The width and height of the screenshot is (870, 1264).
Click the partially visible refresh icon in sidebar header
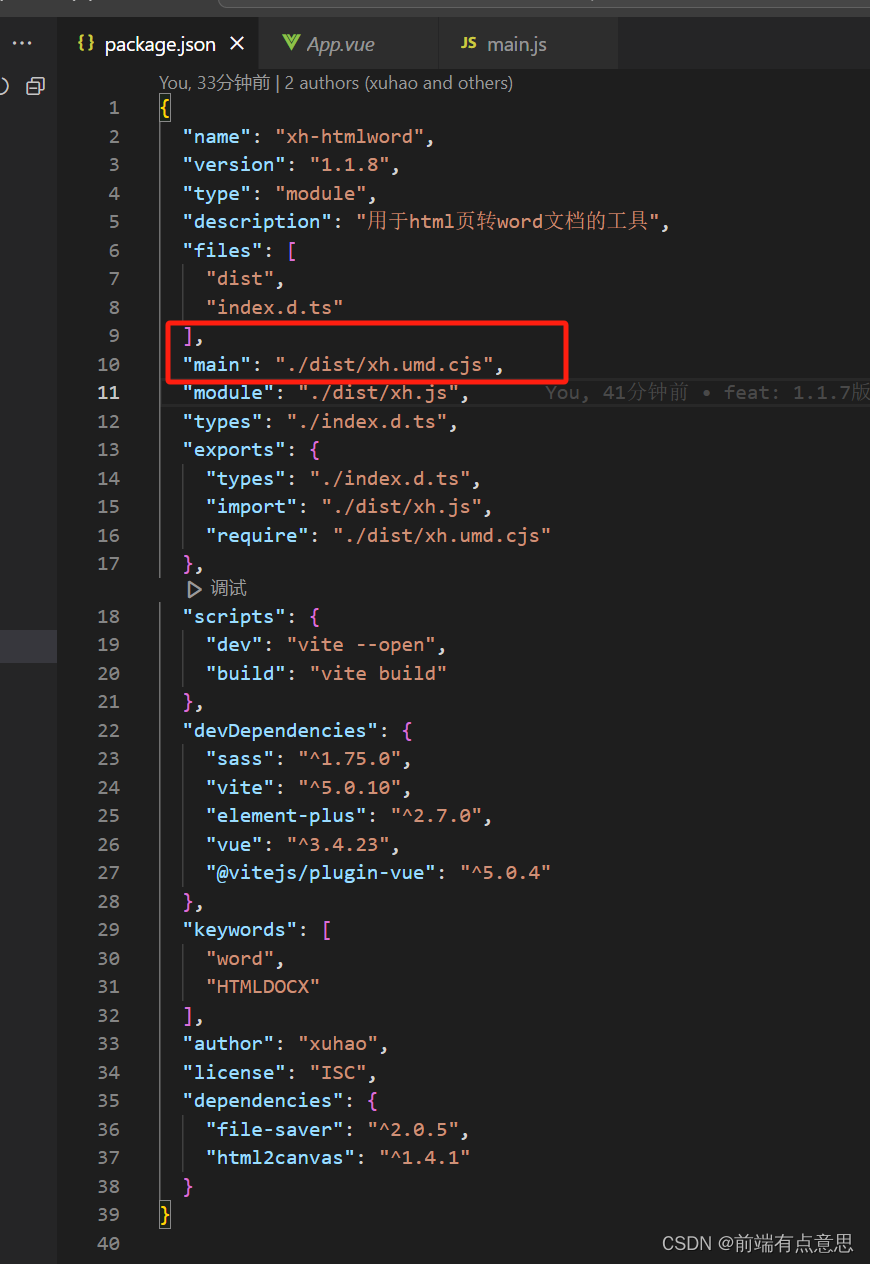(2, 86)
